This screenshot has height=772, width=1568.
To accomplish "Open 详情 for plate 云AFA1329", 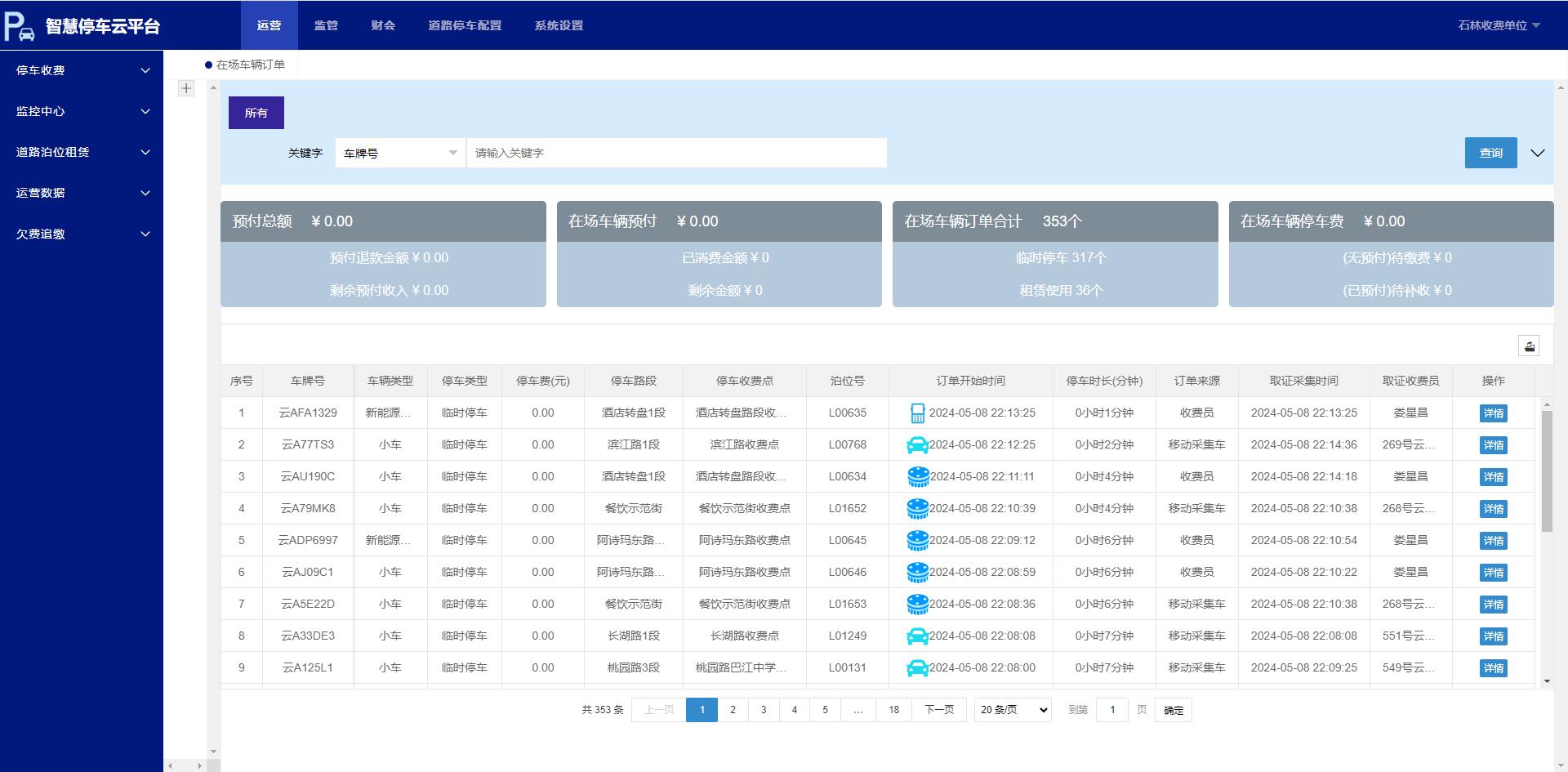I will point(1494,413).
